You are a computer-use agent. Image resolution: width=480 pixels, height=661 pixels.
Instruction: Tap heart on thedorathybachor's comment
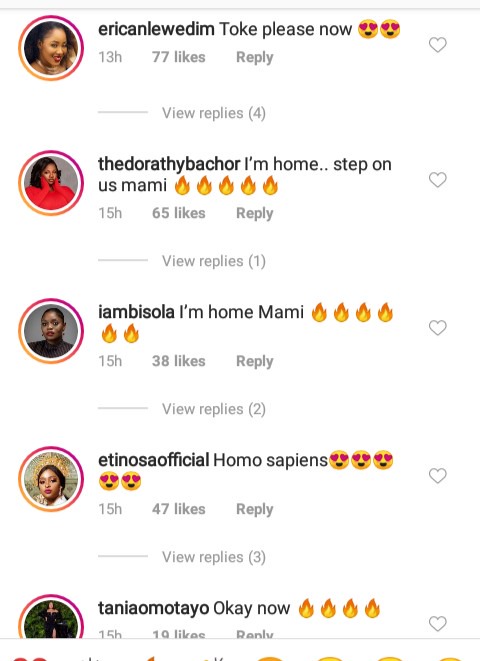pos(437,180)
